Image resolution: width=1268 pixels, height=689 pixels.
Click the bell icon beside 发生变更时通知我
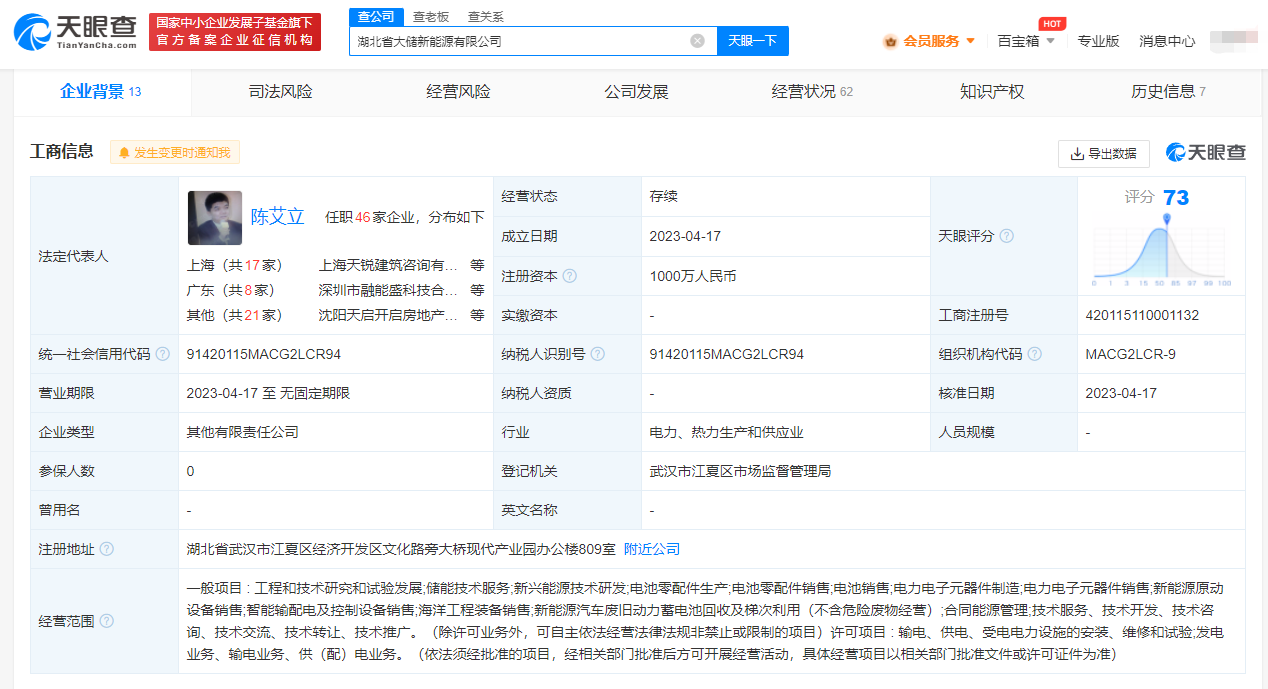pyautogui.click(x=124, y=151)
